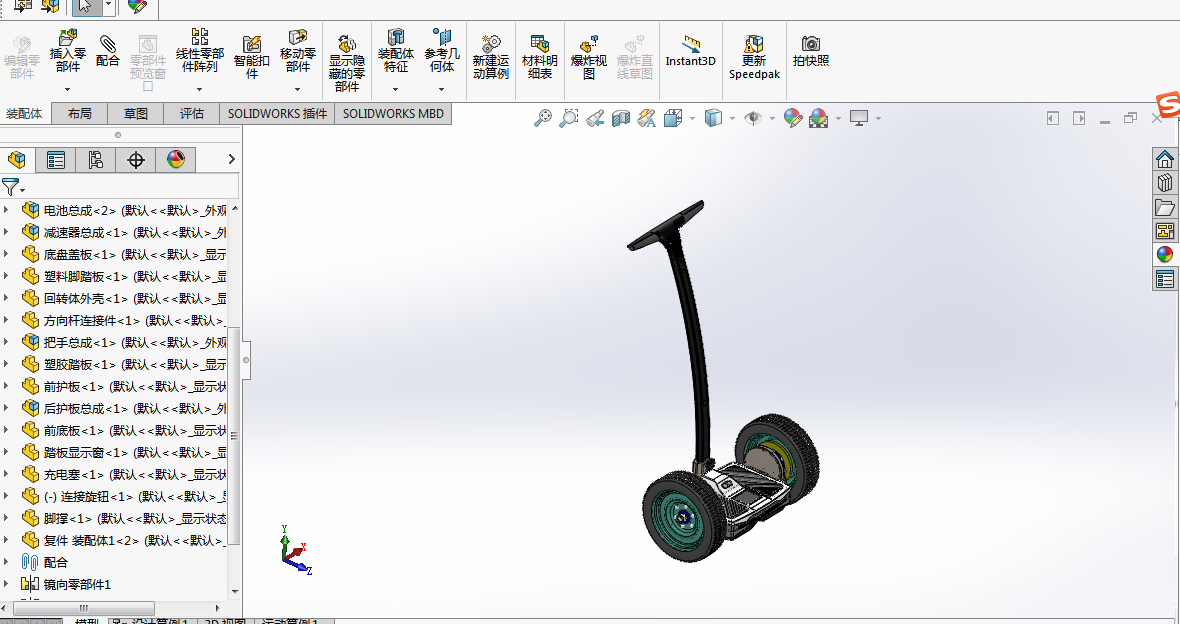Take a snapshot with 拍快照 tool
This screenshot has height=624, width=1180.
tap(810, 51)
